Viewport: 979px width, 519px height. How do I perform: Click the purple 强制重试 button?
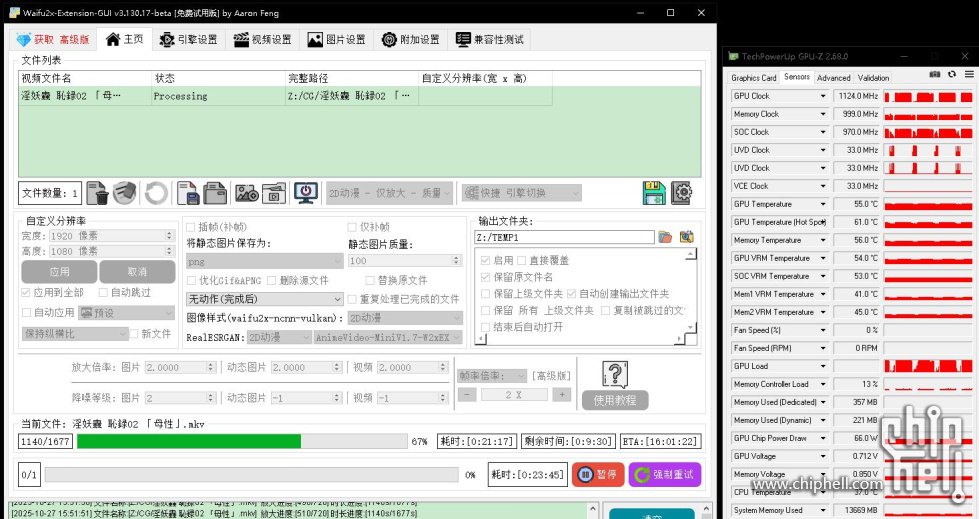[x=664, y=475]
